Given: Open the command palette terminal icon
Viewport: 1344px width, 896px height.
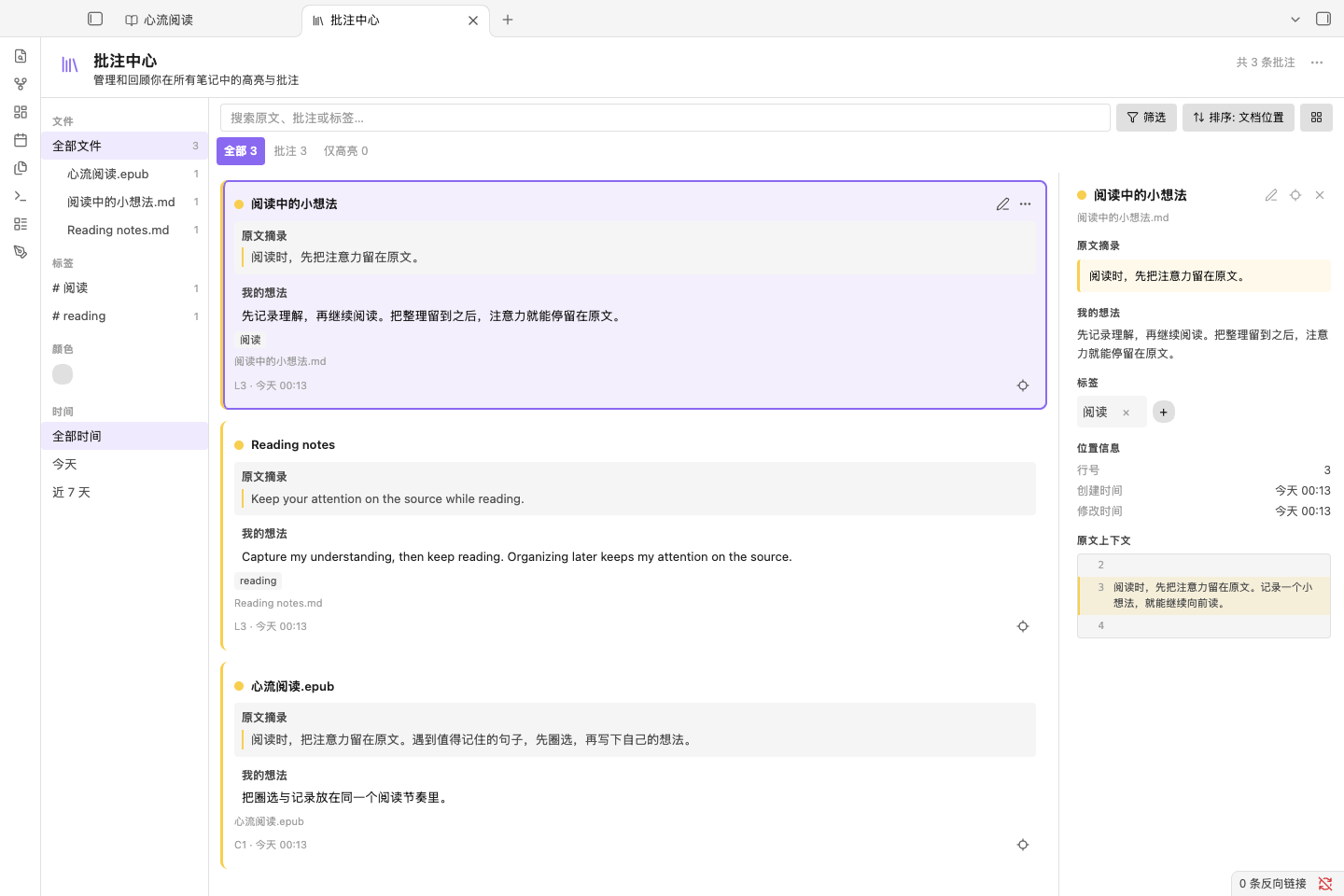Looking at the screenshot, I should point(21,196).
